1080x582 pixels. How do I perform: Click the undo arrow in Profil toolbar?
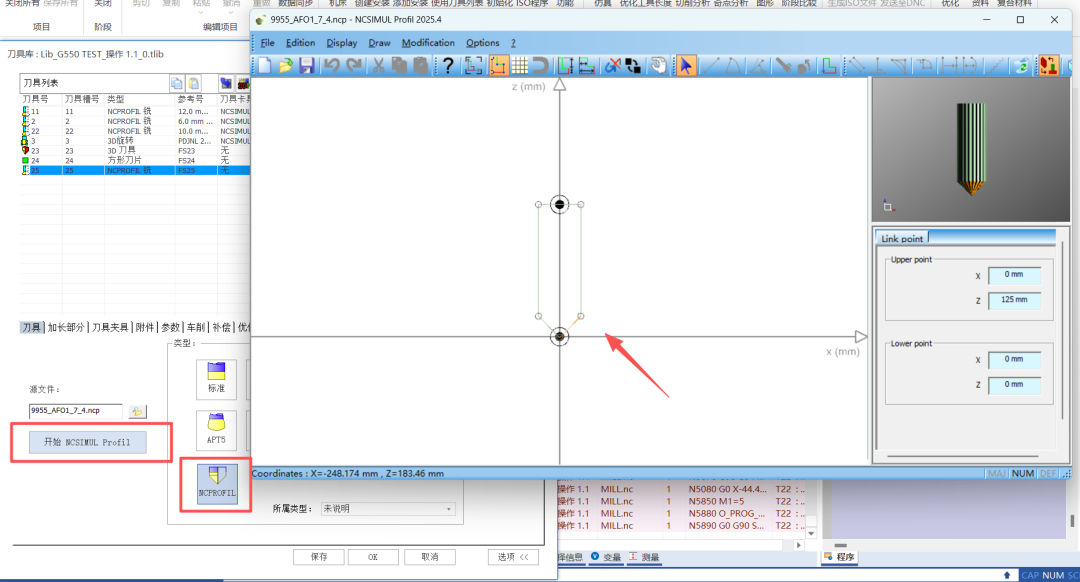pos(332,65)
